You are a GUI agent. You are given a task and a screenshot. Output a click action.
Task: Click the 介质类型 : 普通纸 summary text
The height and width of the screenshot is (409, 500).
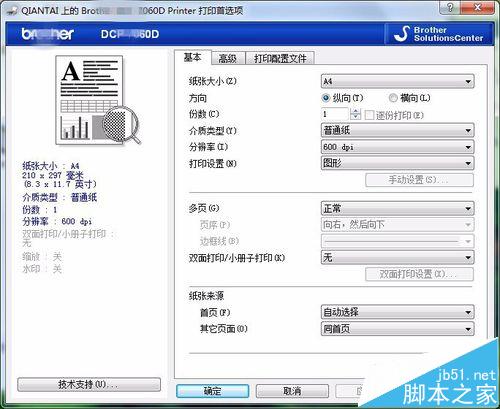click(59, 197)
